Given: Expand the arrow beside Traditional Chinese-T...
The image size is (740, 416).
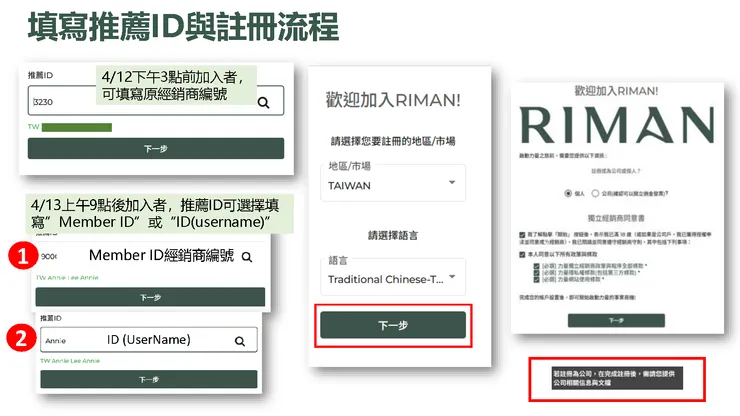Looking at the screenshot, I should tap(452, 277).
